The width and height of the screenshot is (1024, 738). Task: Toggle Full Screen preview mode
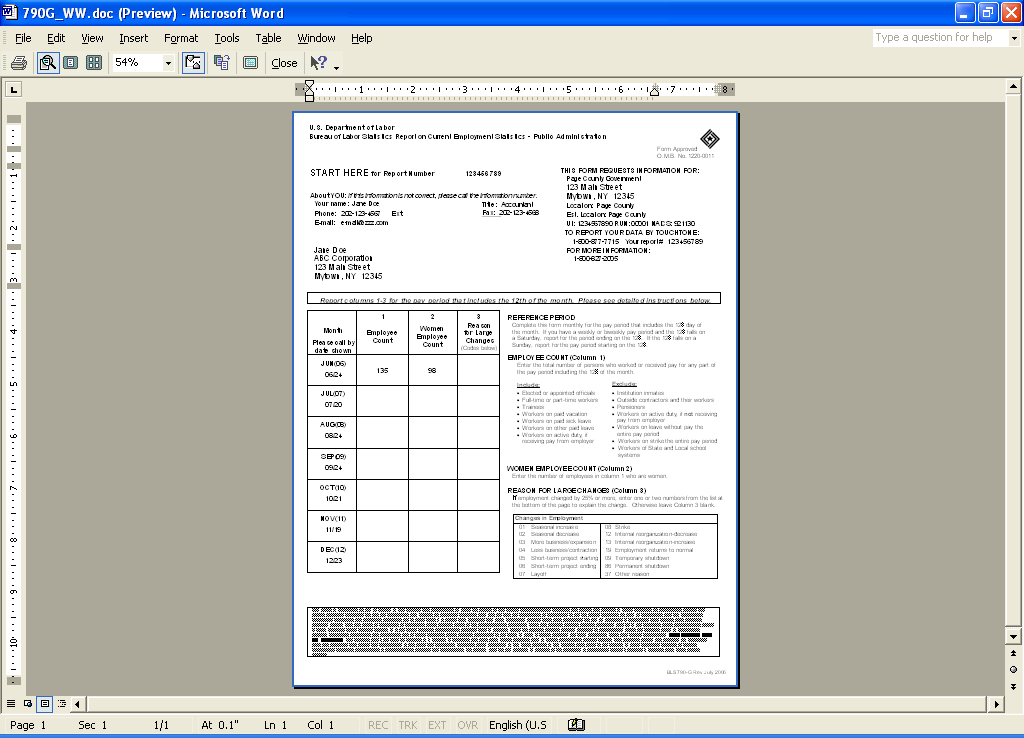pyautogui.click(x=250, y=63)
